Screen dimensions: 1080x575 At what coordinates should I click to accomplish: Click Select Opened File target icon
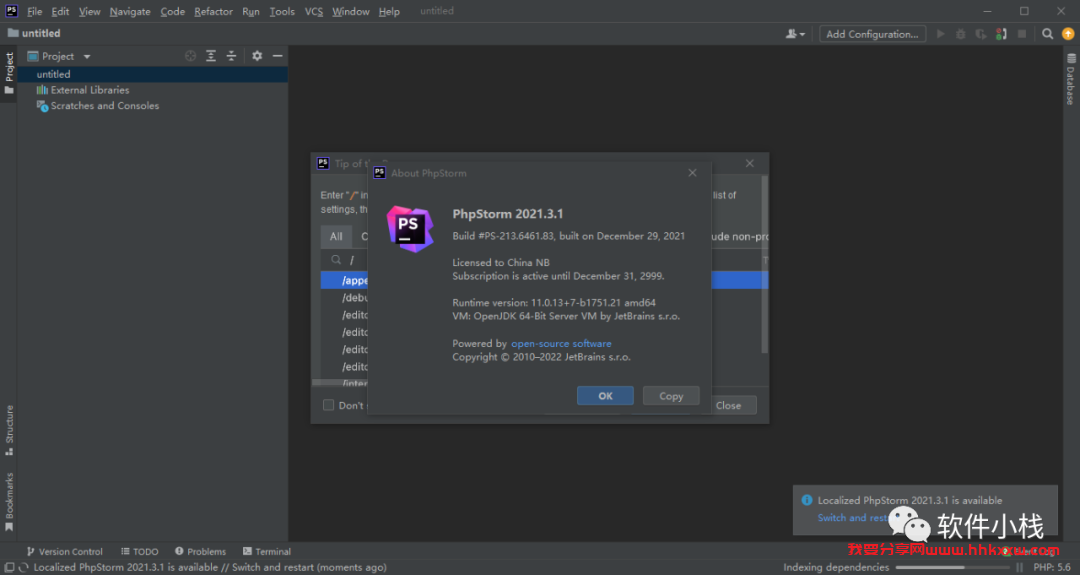191,56
